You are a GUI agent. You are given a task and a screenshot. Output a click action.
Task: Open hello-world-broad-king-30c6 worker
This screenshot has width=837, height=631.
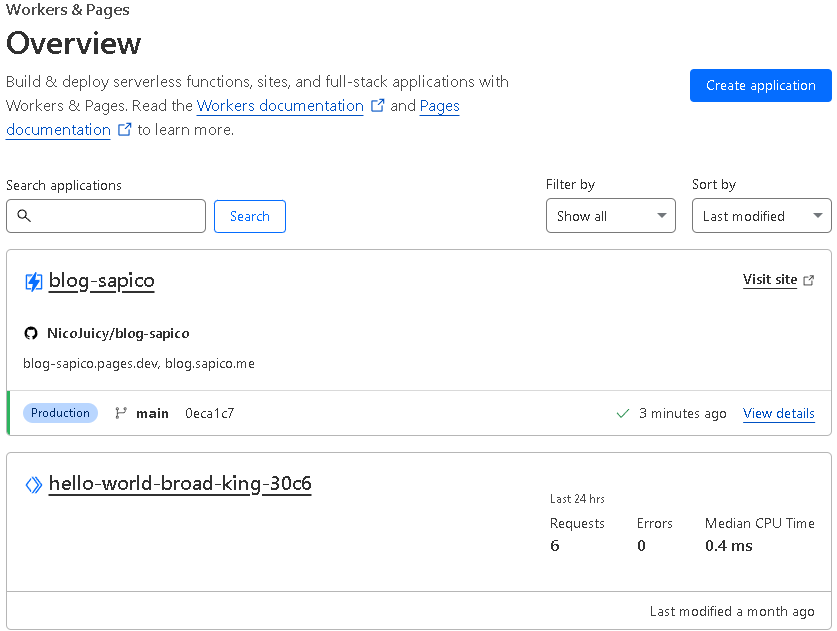pyautogui.click(x=180, y=484)
